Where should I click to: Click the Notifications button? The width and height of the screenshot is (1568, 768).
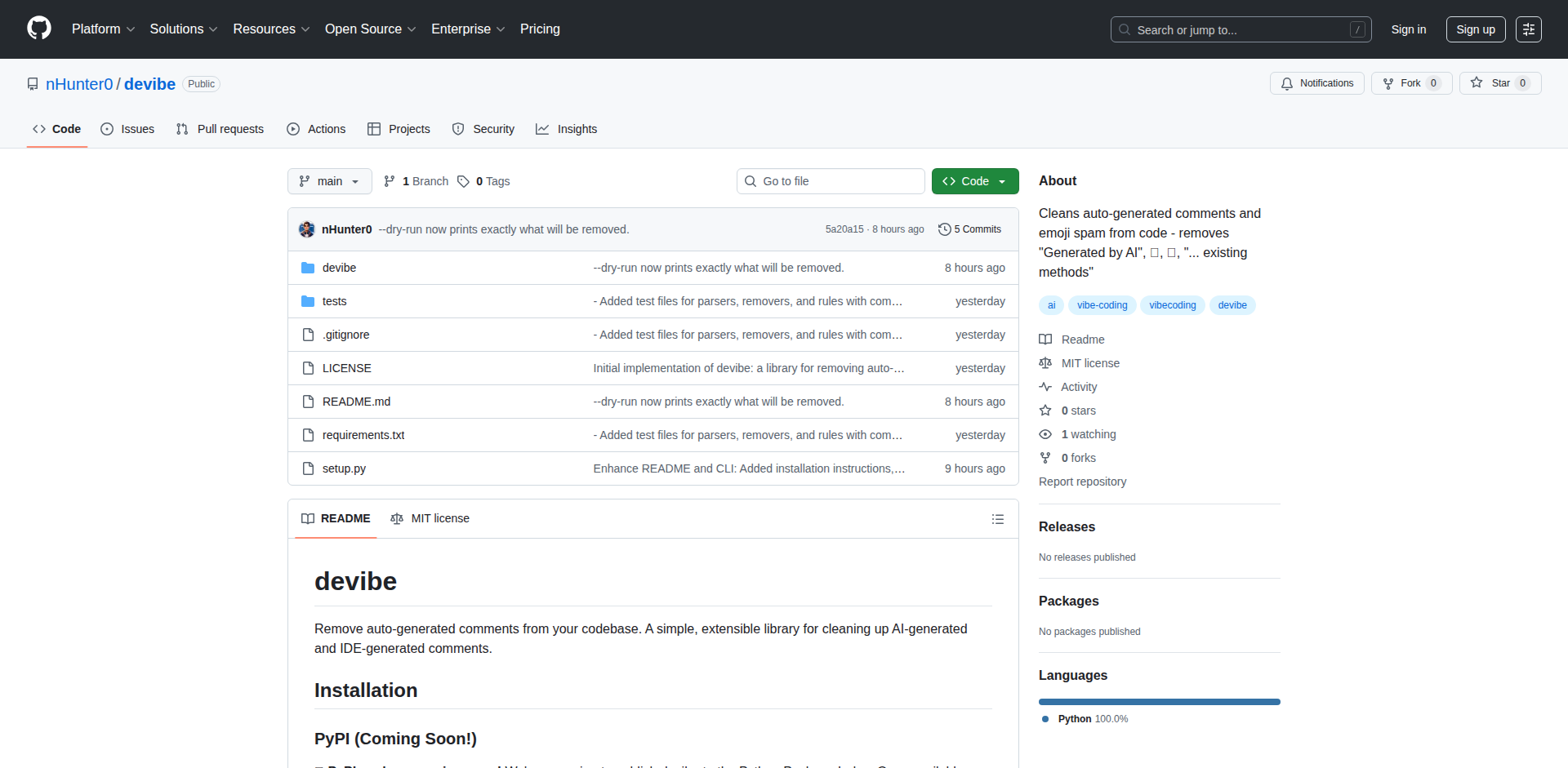pyautogui.click(x=1317, y=83)
